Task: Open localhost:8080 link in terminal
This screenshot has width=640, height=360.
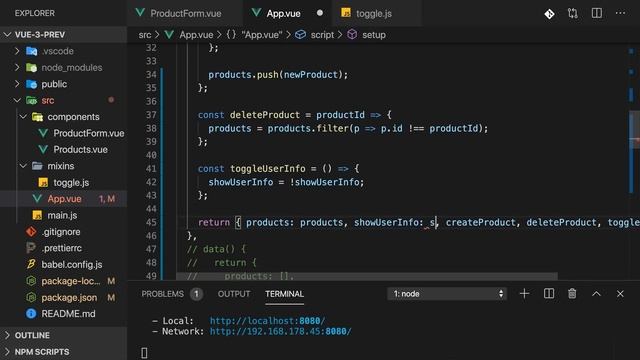Action: (267, 321)
